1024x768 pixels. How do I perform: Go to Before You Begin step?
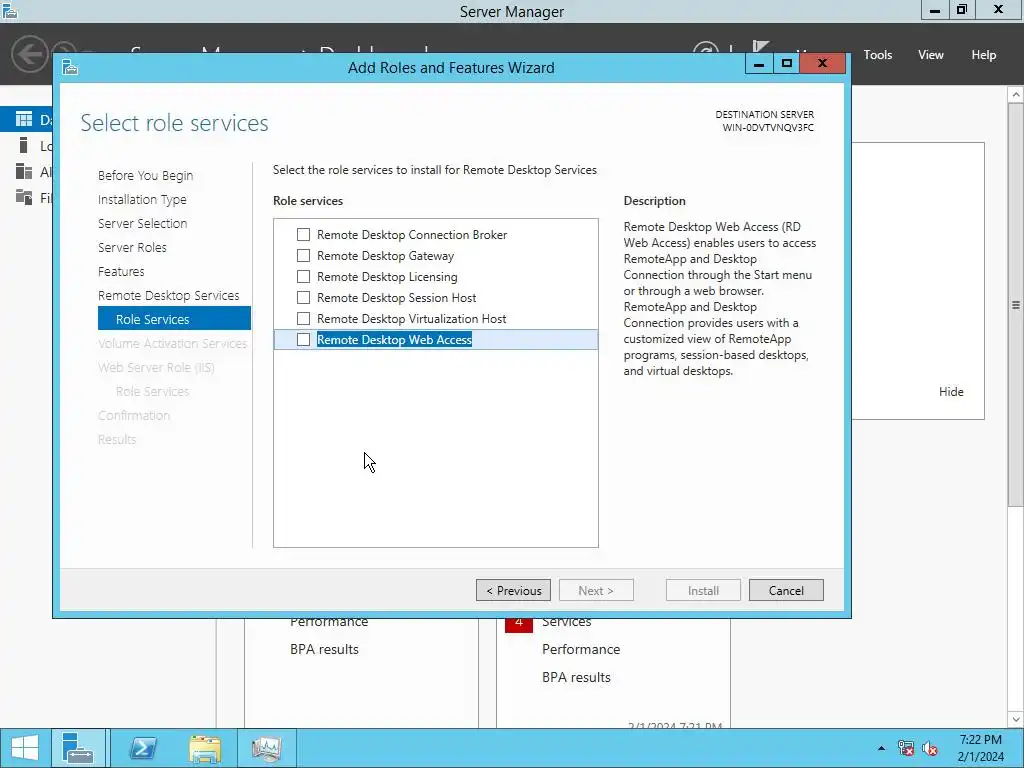point(146,175)
